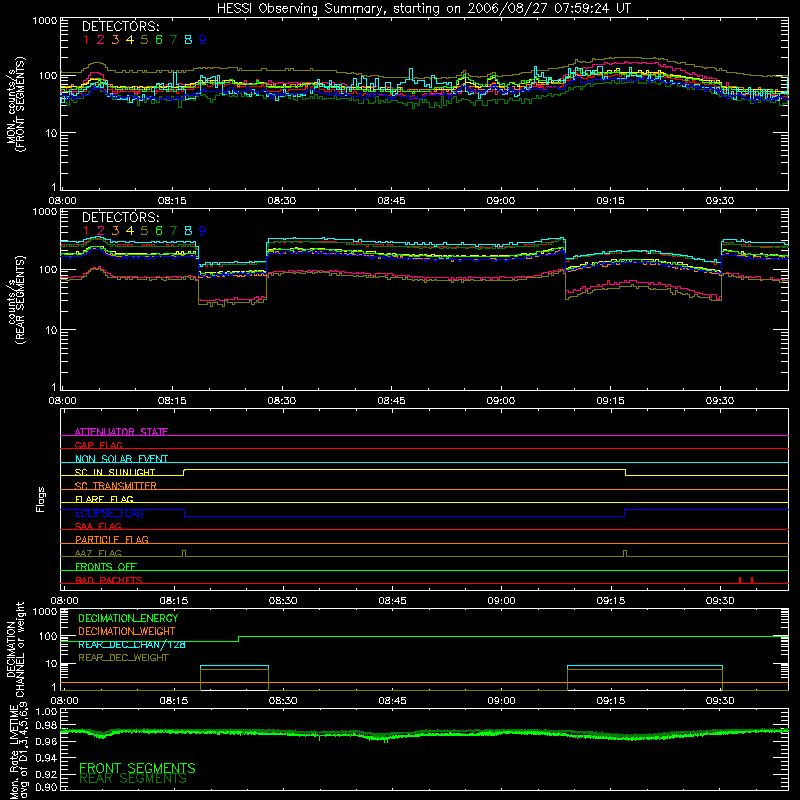The width and height of the screenshot is (800, 800).
Task: Click the DECIMATION_ENERGY legend label
Action: pyautogui.click(x=128, y=618)
